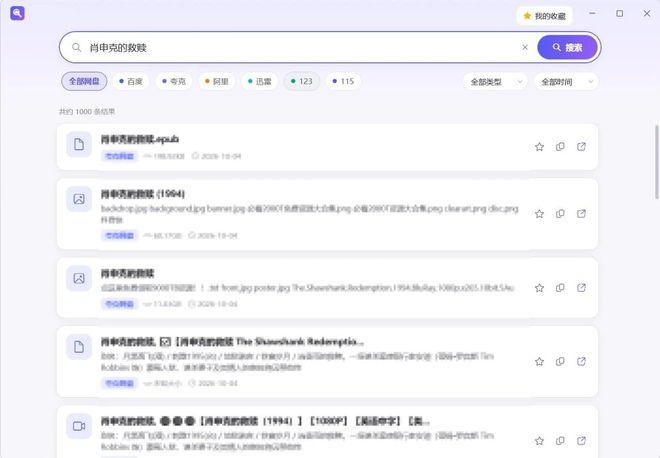Copy link of result with poster.jpg

[560, 288]
